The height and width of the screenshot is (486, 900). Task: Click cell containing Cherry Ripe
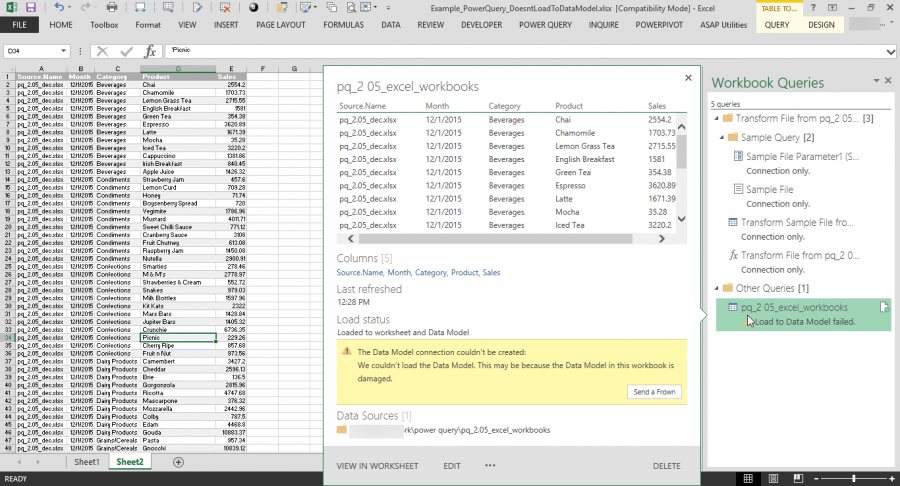(x=178, y=345)
